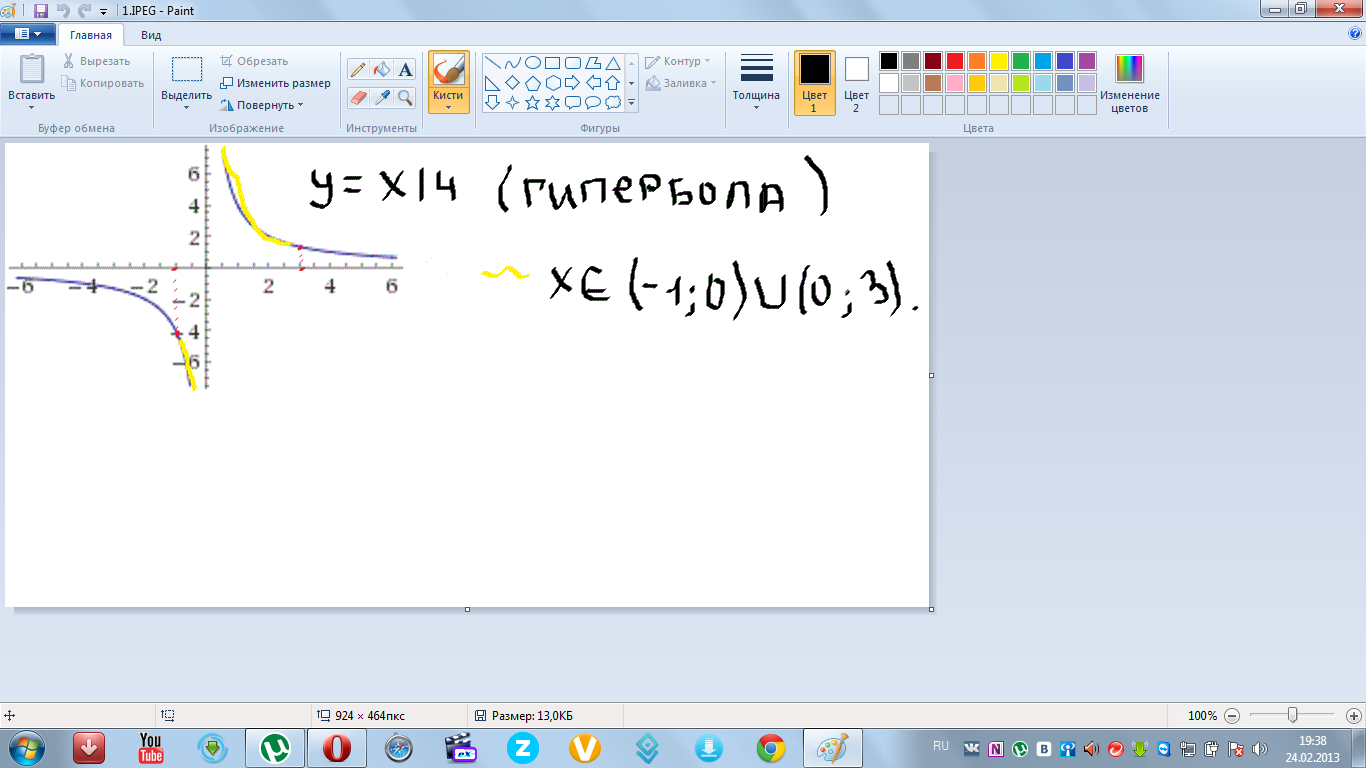The height and width of the screenshot is (768, 1366).
Task: Open the Заливка fill dropdown
Action: [x=681, y=83]
